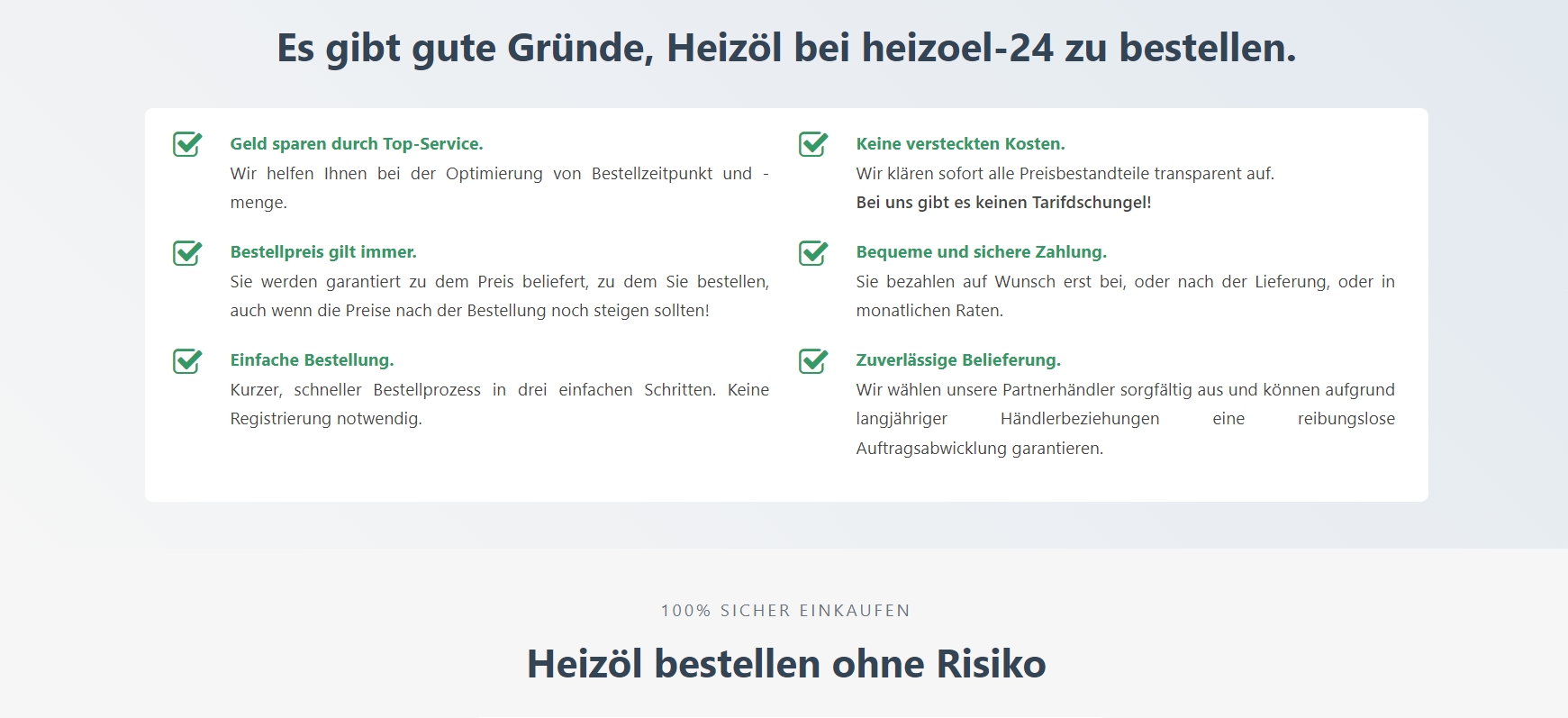The image size is (1568, 718).
Task: Click the paragraph starting 'Wir helfen Ihnen bei der Optimierung'
Action: tap(500, 187)
